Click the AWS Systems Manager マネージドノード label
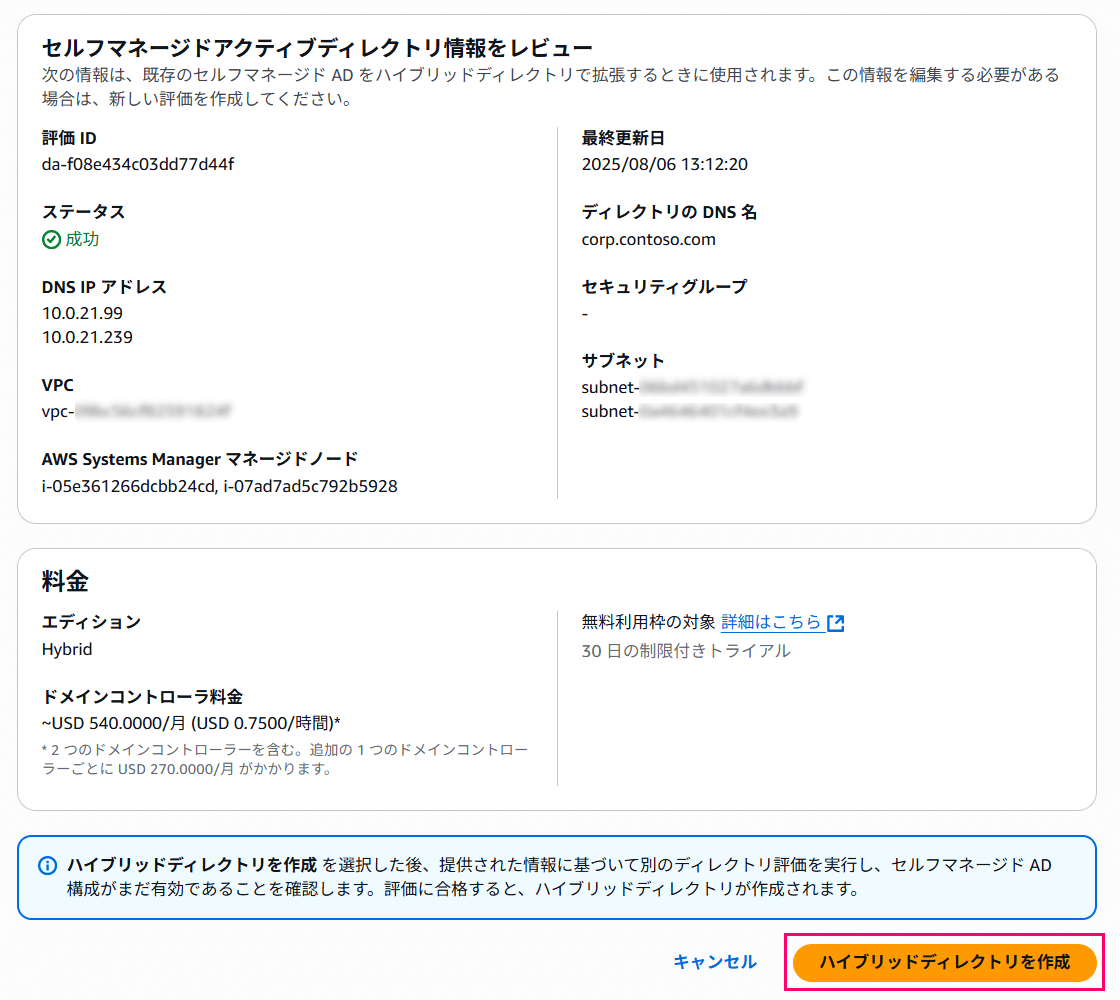 click(200, 459)
